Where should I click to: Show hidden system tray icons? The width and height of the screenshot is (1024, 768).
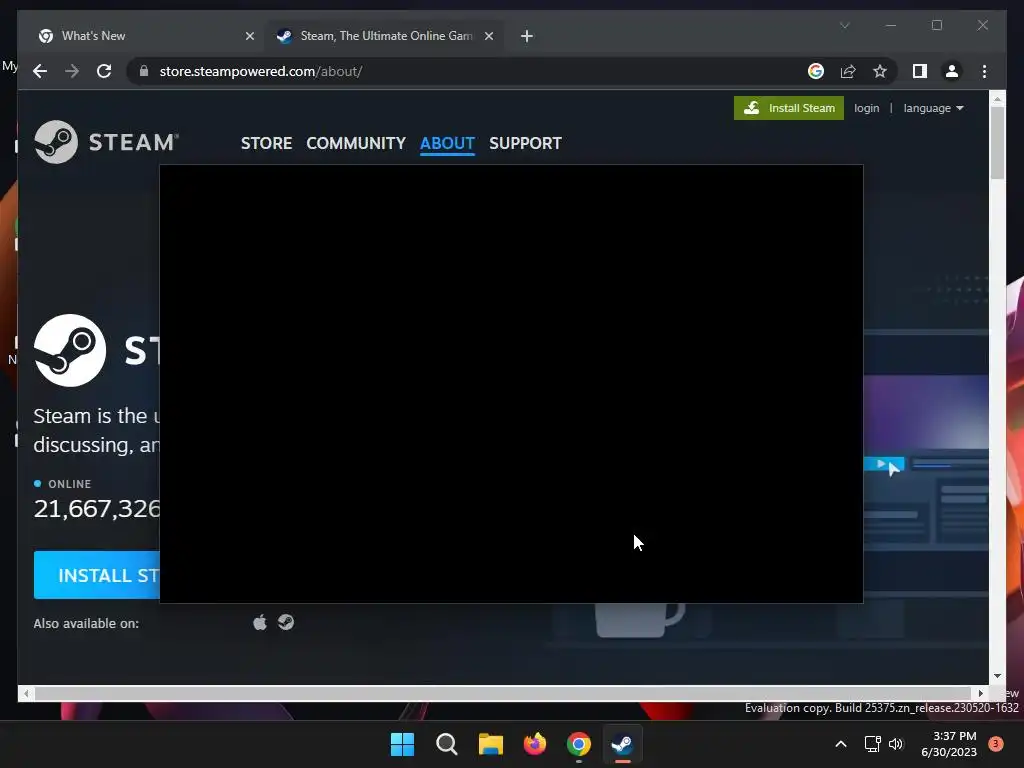point(841,744)
